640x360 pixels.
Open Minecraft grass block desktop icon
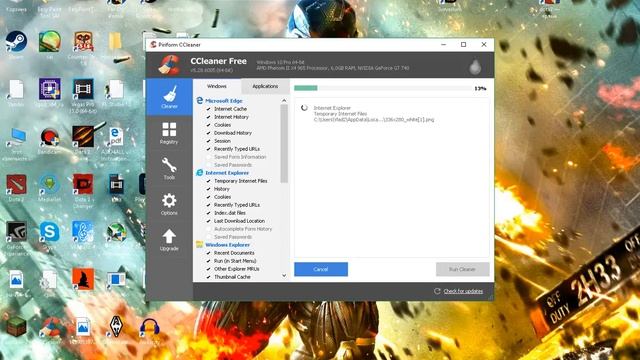(x=16, y=327)
